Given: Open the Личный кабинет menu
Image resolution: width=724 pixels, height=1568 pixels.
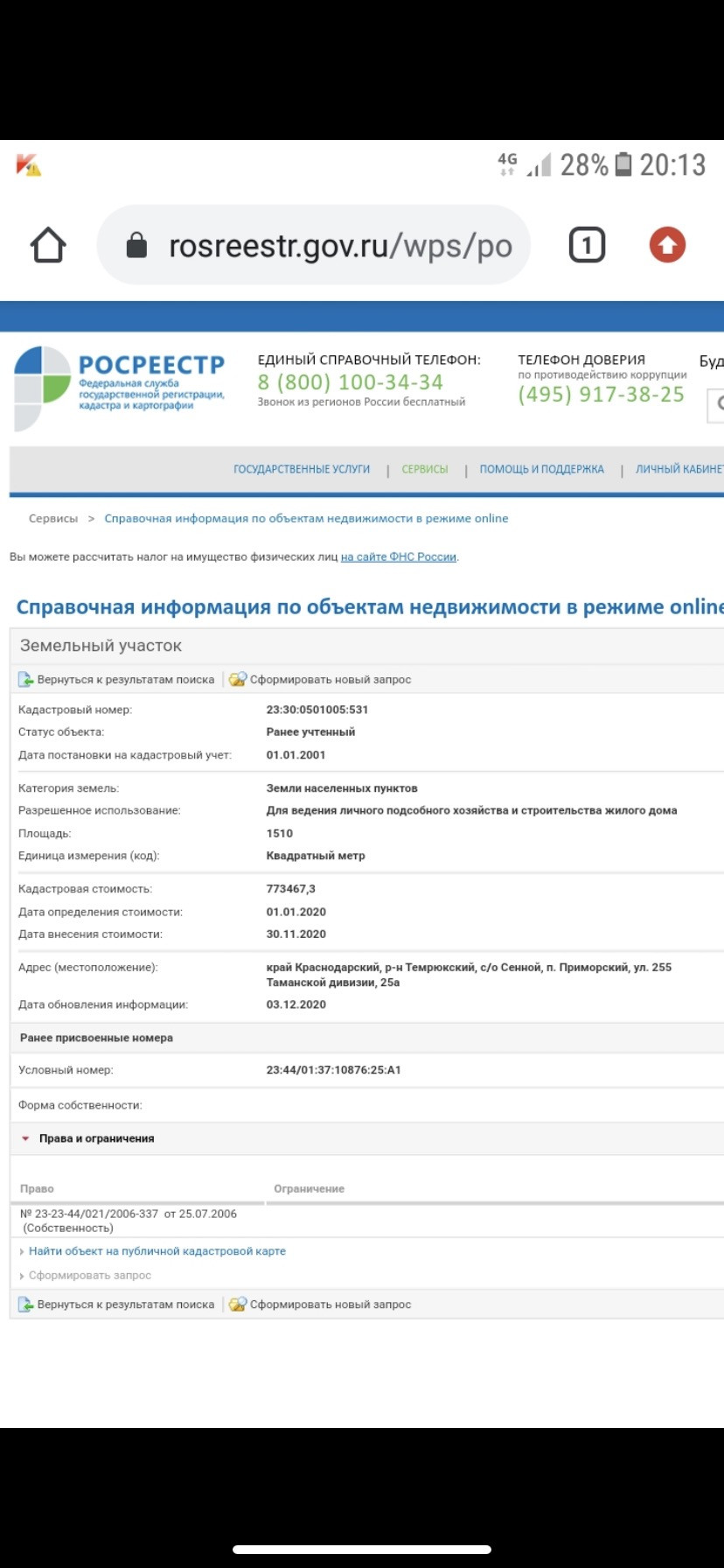Looking at the screenshot, I should [679, 469].
